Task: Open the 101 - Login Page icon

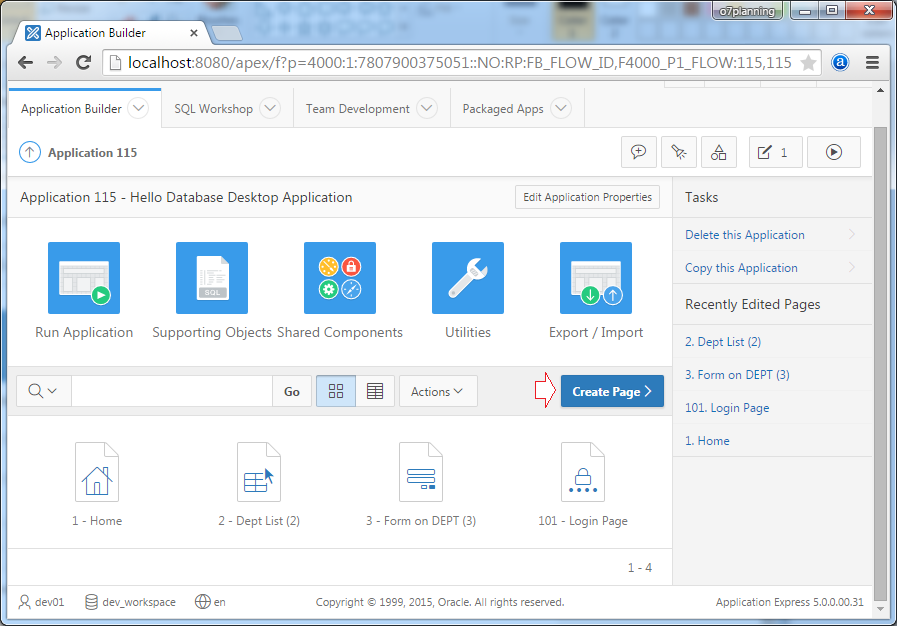Action: tap(583, 472)
